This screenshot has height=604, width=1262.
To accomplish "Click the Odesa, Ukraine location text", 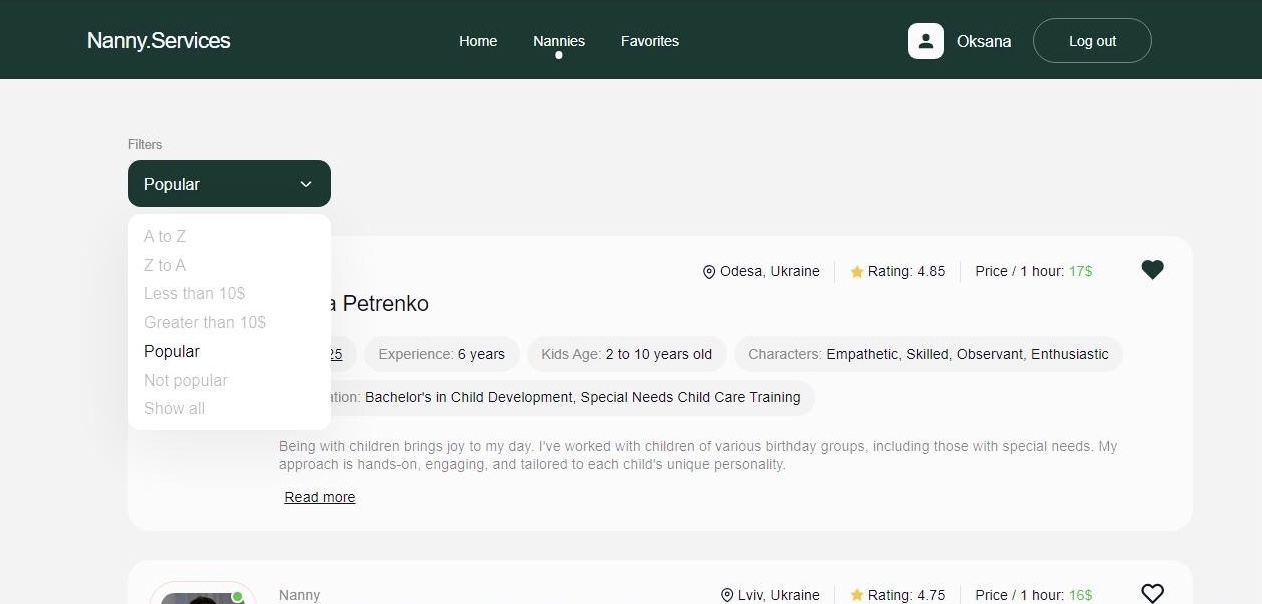I will coord(770,271).
